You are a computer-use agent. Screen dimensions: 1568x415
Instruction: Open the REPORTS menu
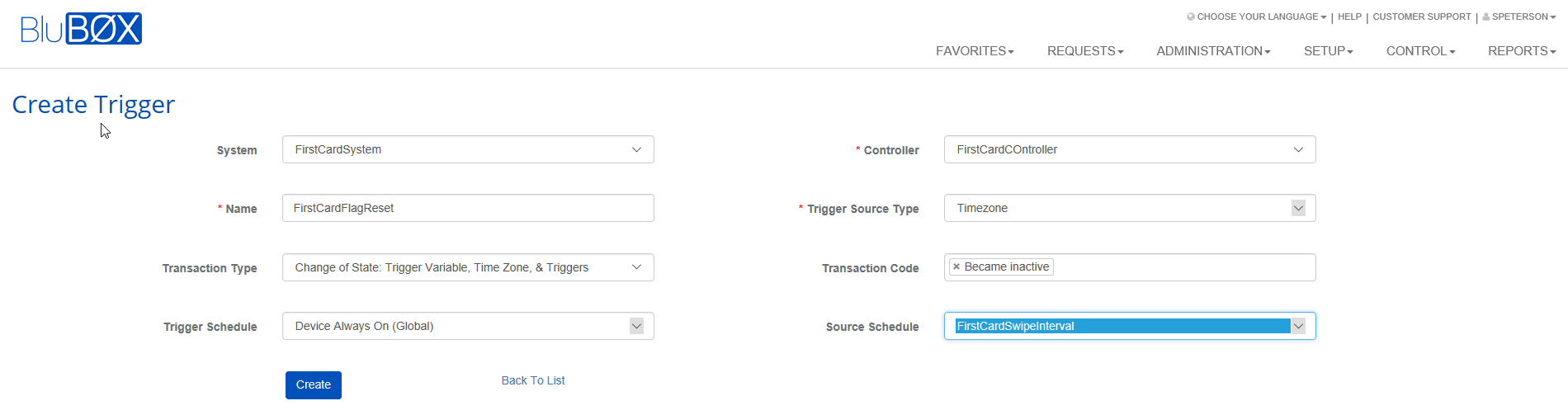[1522, 51]
